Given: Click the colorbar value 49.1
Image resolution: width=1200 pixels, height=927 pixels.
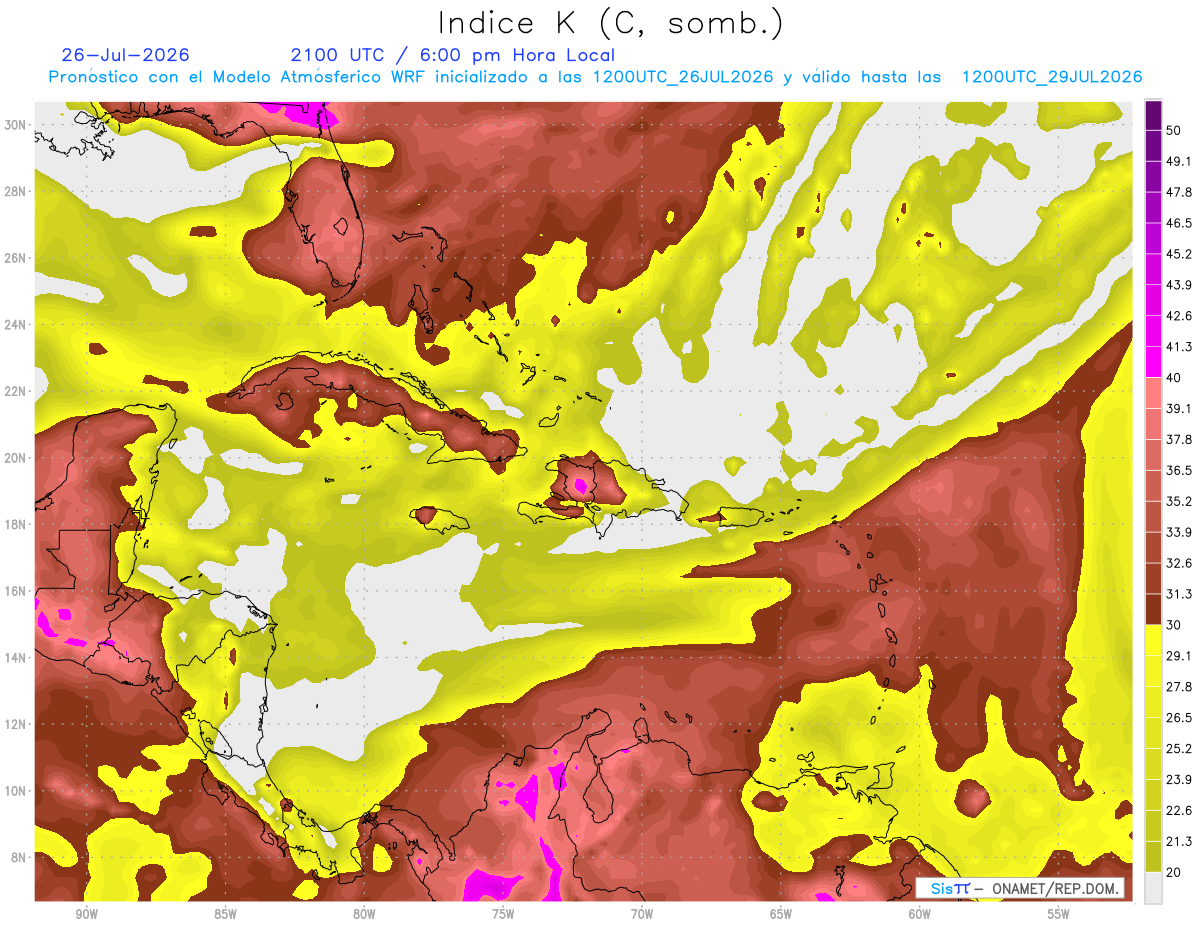Looking at the screenshot, I should 1180,161.
